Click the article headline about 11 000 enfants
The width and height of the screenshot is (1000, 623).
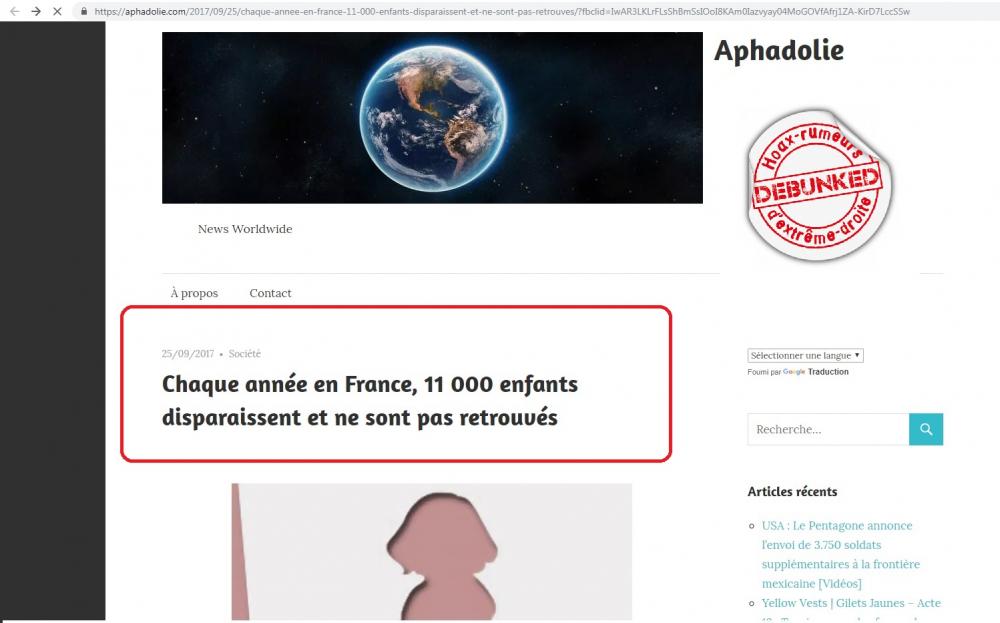[370, 400]
